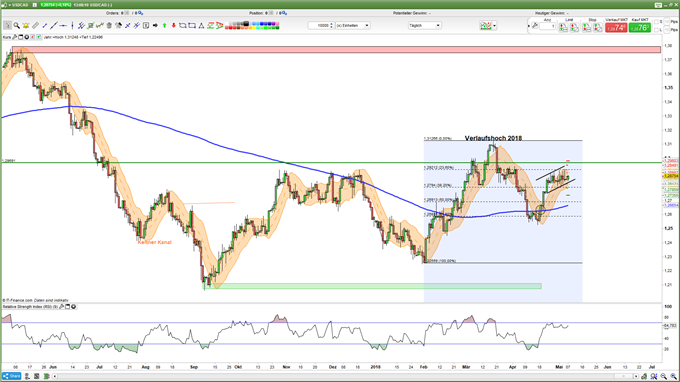Open RSI indicator wrench settings
This screenshot has height=382, width=680.
pyautogui.click(x=61, y=307)
